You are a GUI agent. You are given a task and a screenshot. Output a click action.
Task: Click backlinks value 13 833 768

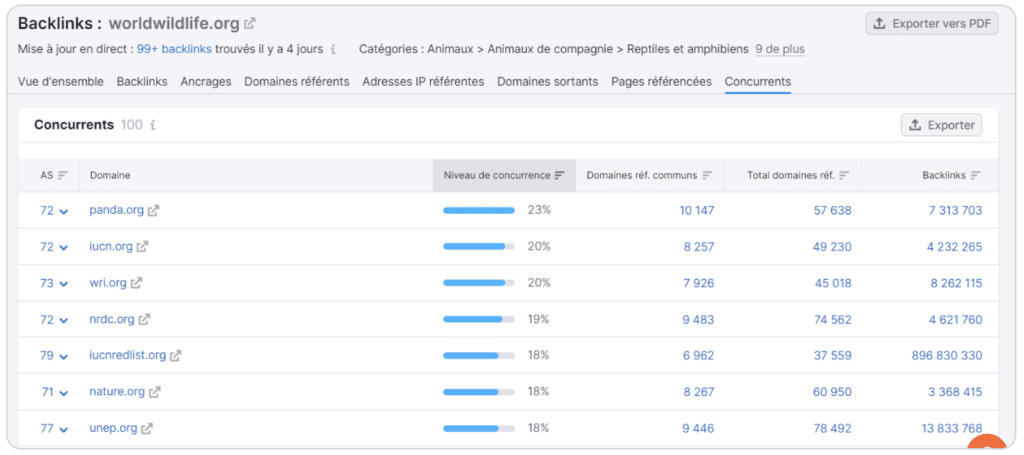(x=950, y=428)
